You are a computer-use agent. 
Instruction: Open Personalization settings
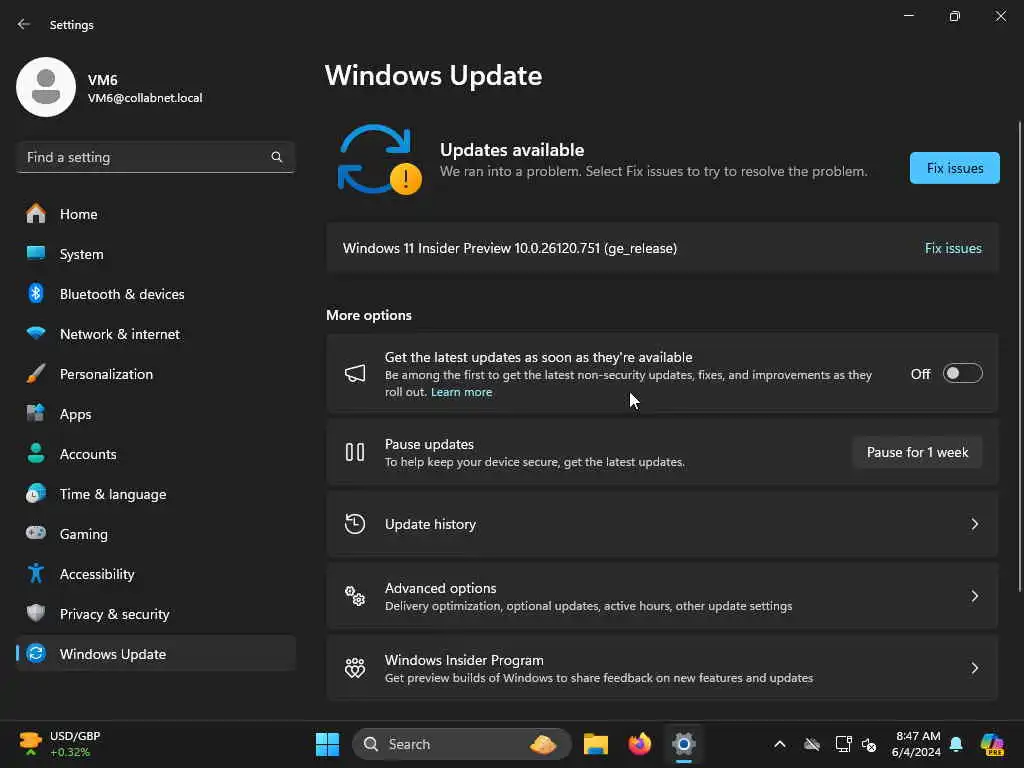click(155, 374)
